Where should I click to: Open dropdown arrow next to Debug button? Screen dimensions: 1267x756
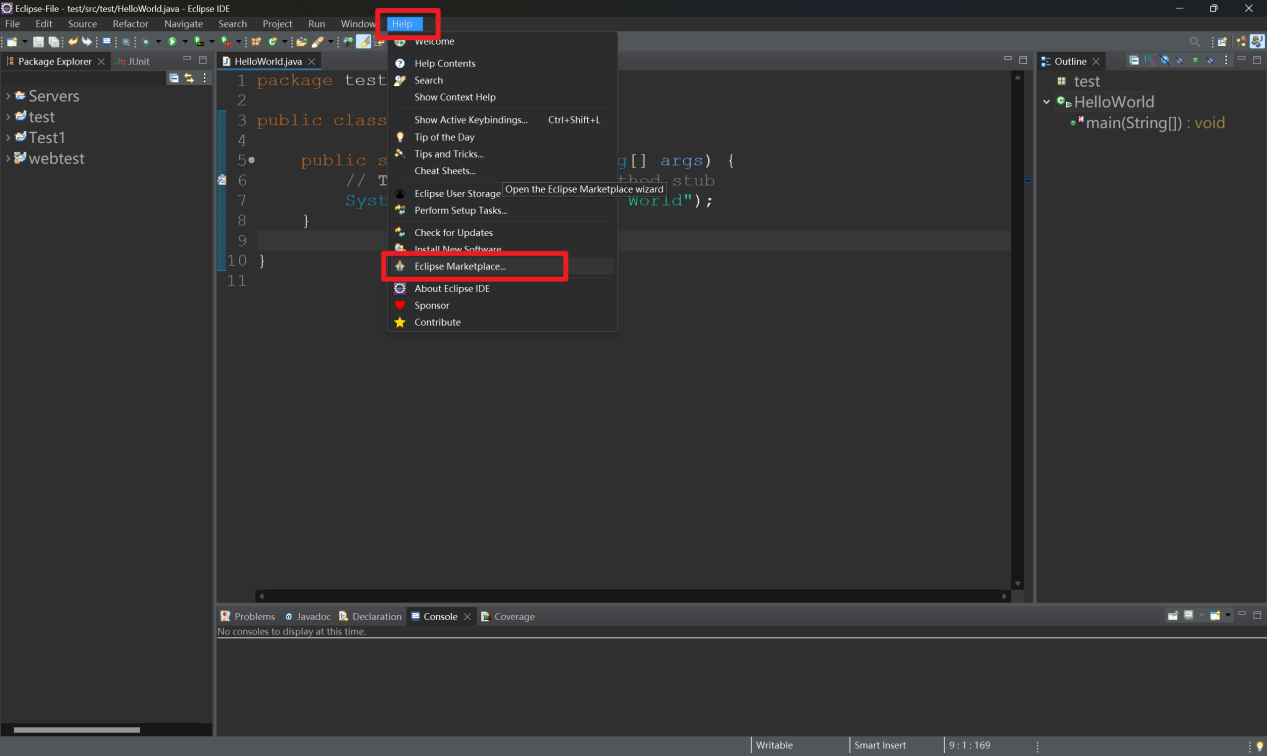[158, 42]
